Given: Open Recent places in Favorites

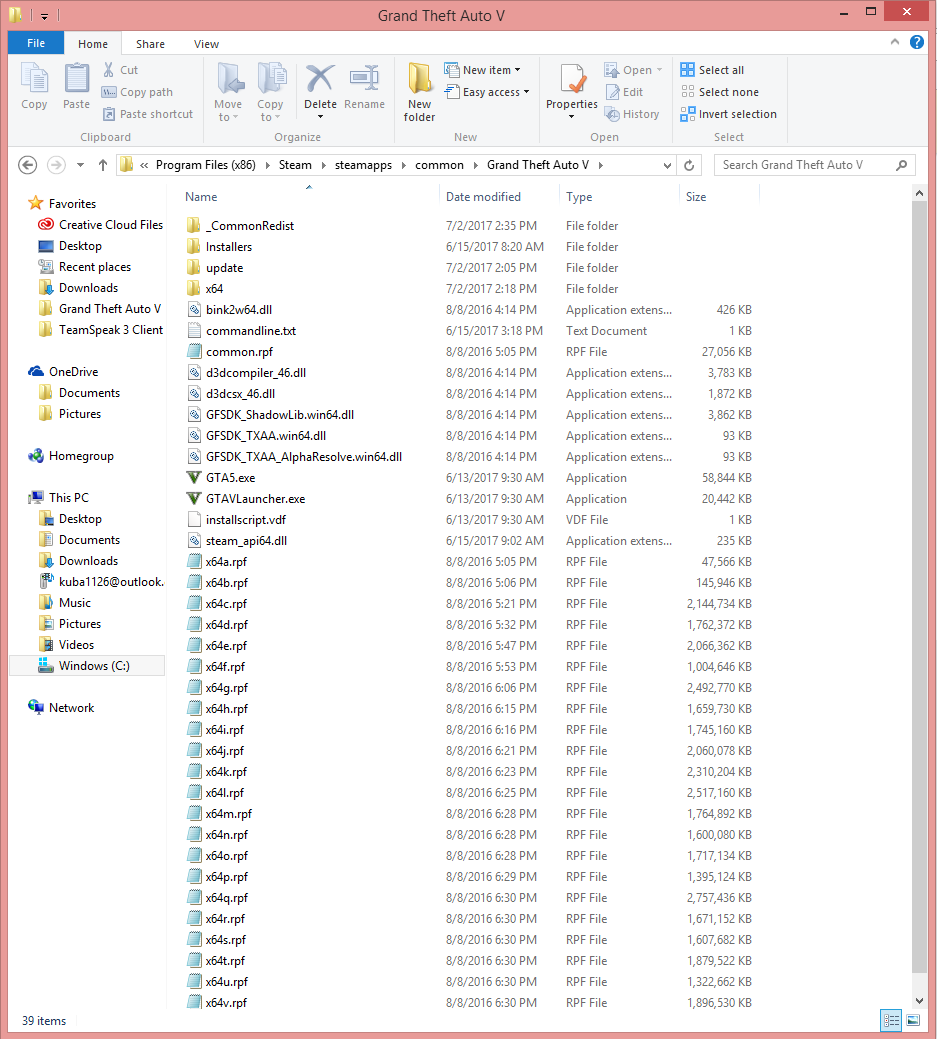Looking at the screenshot, I should pyautogui.click(x=84, y=266).
